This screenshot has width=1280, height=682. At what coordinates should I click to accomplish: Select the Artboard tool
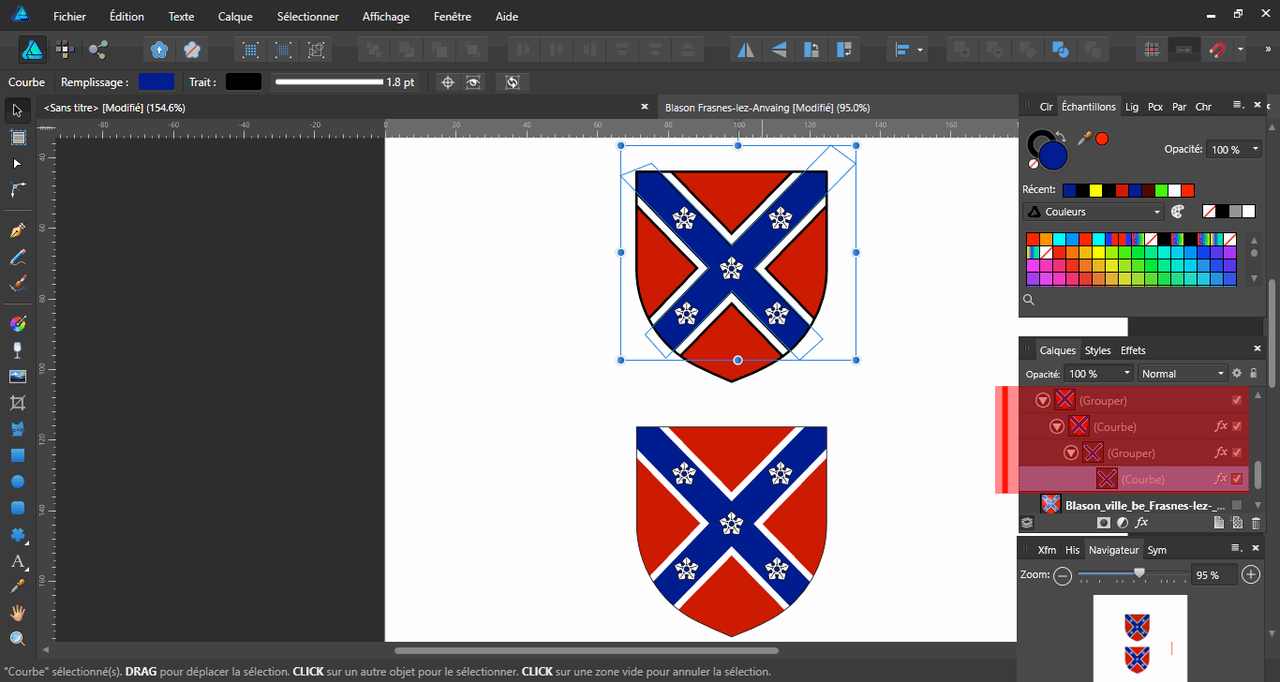[x=17, y=137]
